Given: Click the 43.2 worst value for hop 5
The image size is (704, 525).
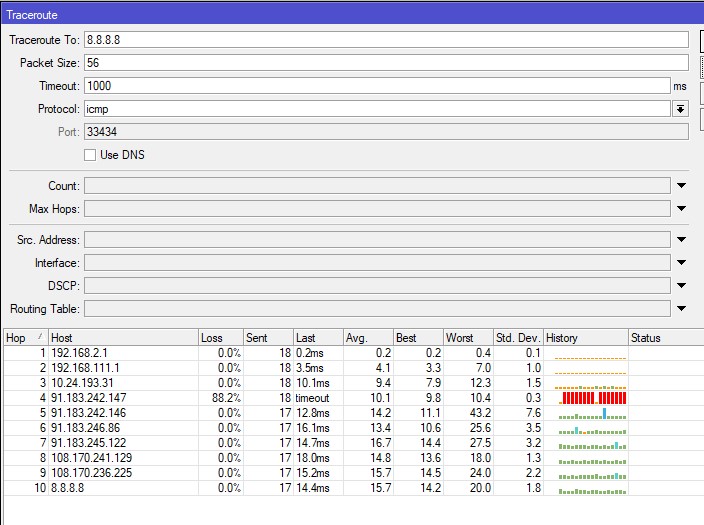Looking at the screenshot, I should pos(480,413).
